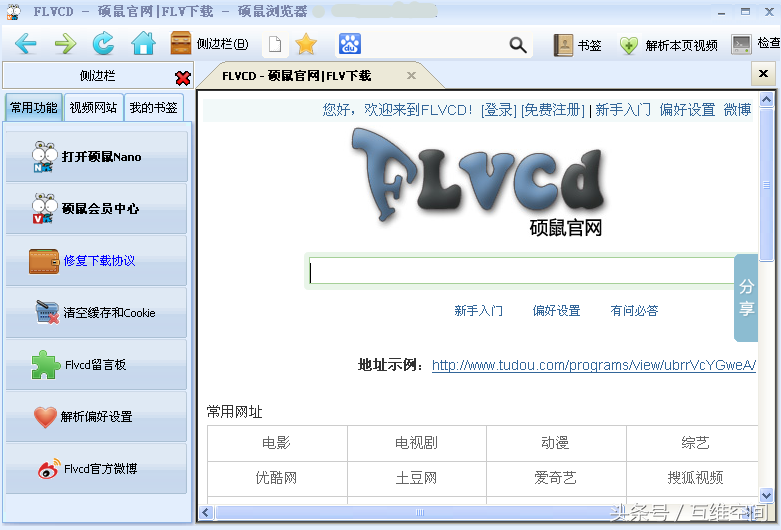Open Flvcd官方微博 Weibo icon

tap(49, 469)
